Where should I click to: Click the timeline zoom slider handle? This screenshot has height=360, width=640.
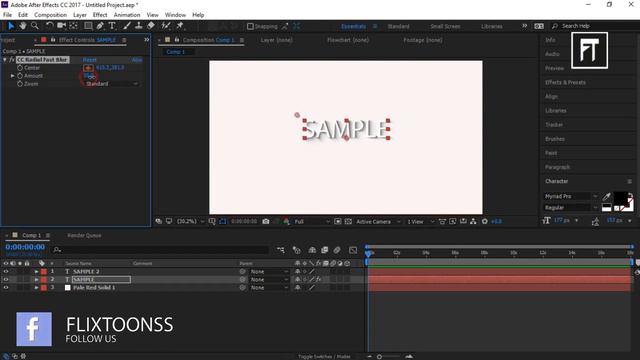(x=379, y=357)
